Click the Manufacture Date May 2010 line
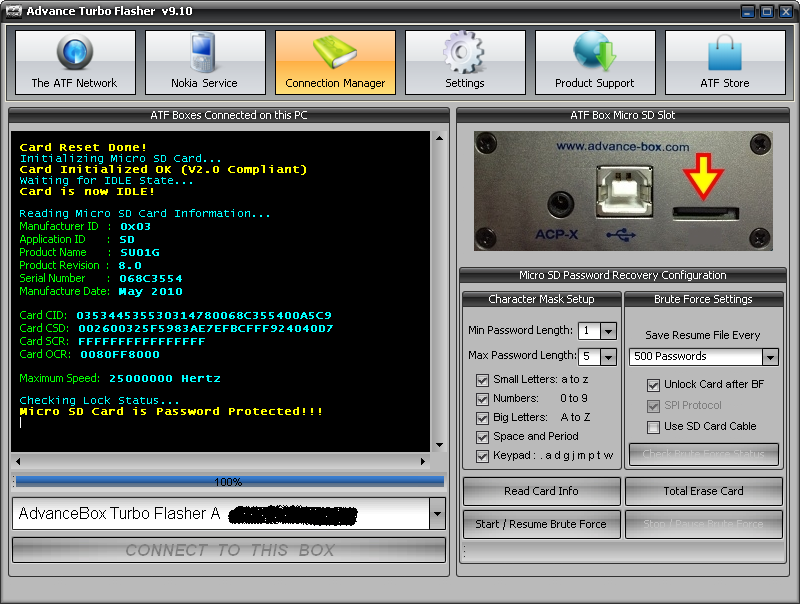This screenshot has width=800, height=604. pos(101,292)
